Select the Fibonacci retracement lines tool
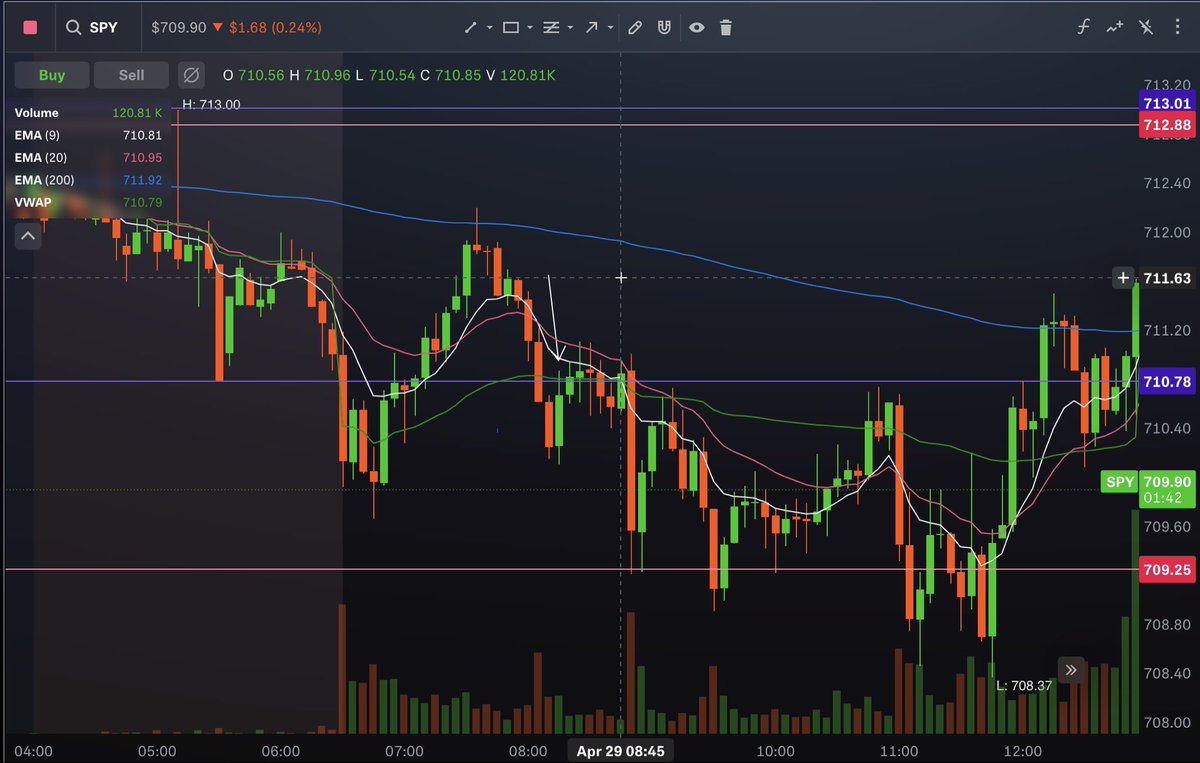 click(551, 28)
